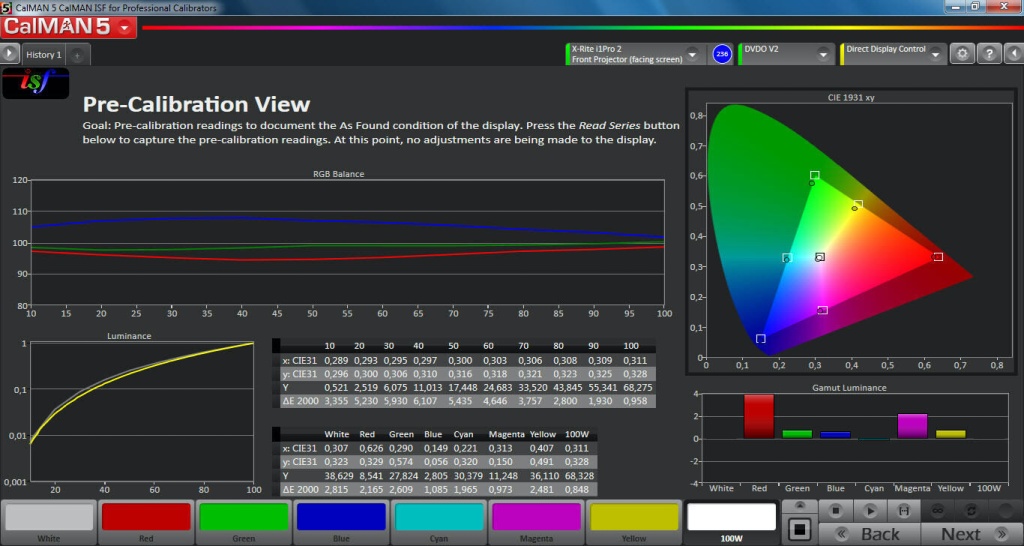
Task: Select the 10 column header in the grayscale table
Action: pos(329,345)
